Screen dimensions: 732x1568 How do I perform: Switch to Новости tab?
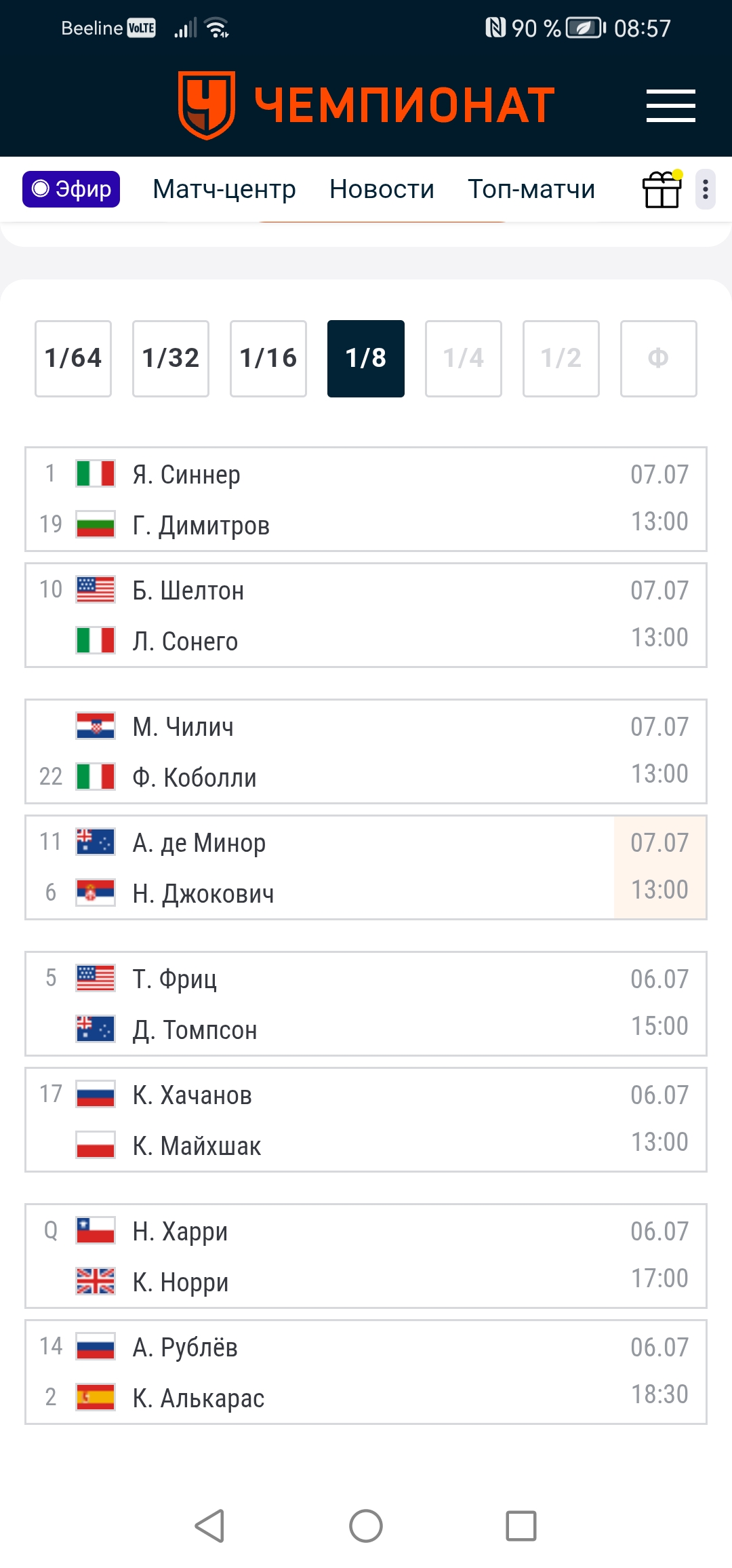(382, 189)
